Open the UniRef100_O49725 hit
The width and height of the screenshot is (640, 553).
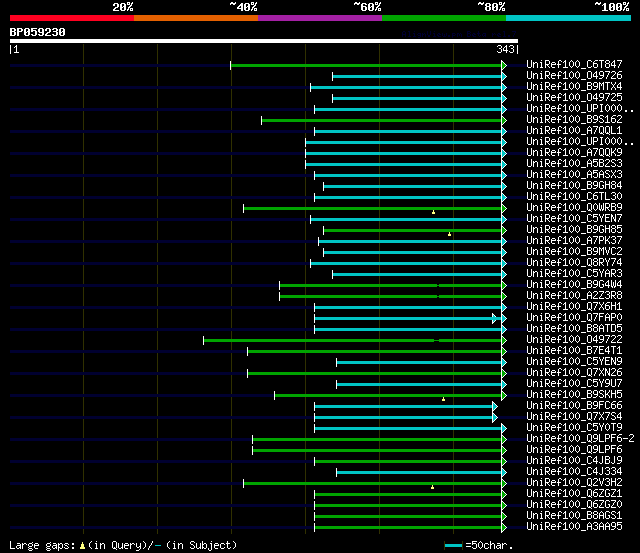pyautogui.click(x=574, y=98)
